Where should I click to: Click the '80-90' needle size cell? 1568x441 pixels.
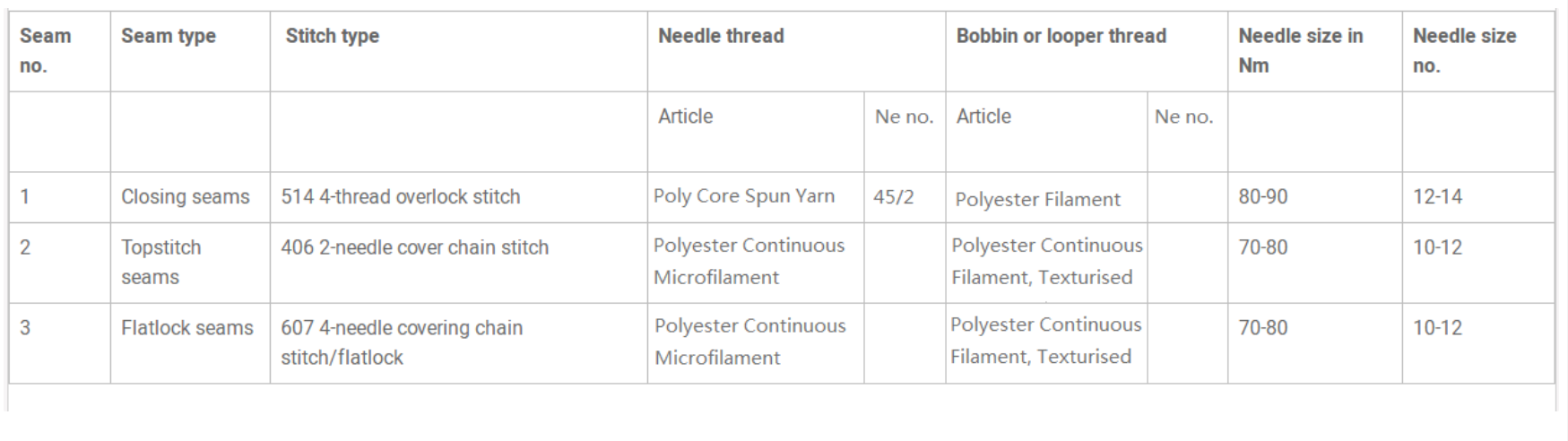[1315, 197]
